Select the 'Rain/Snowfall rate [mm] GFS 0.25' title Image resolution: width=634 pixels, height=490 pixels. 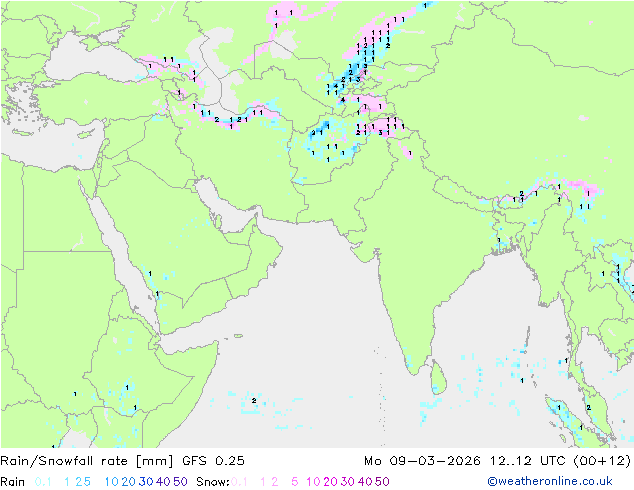coord(123,461)
